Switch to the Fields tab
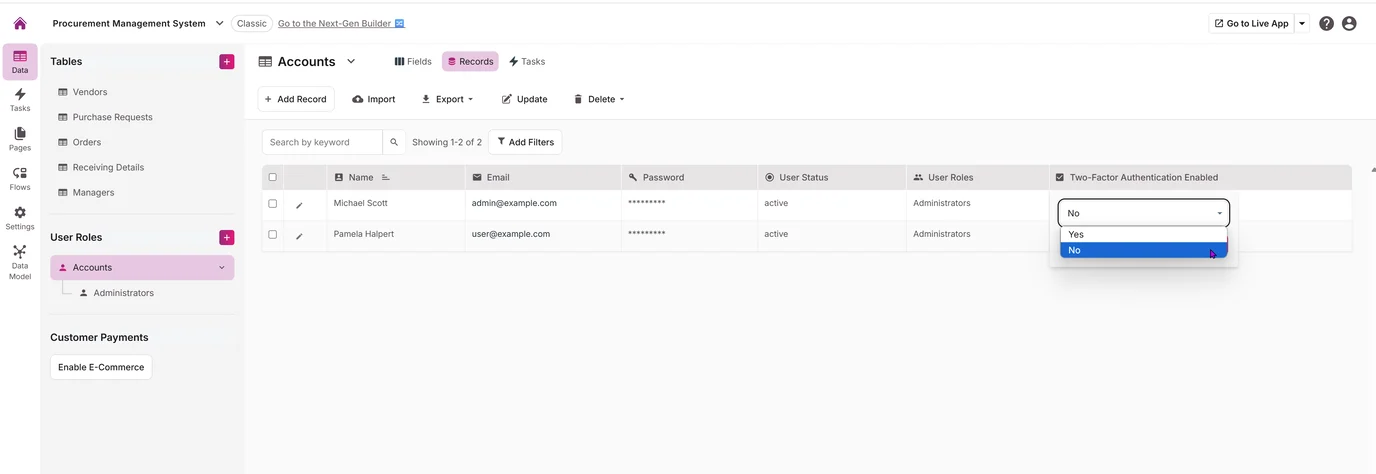Screen dimensions: 1376x474 [413, 62]
